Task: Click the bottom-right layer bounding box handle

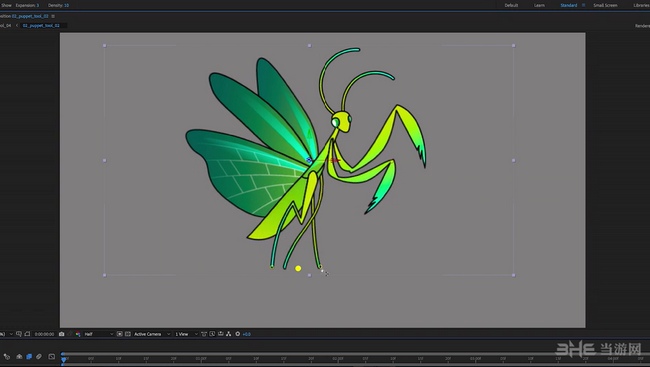Action: [x=514, y=275]
